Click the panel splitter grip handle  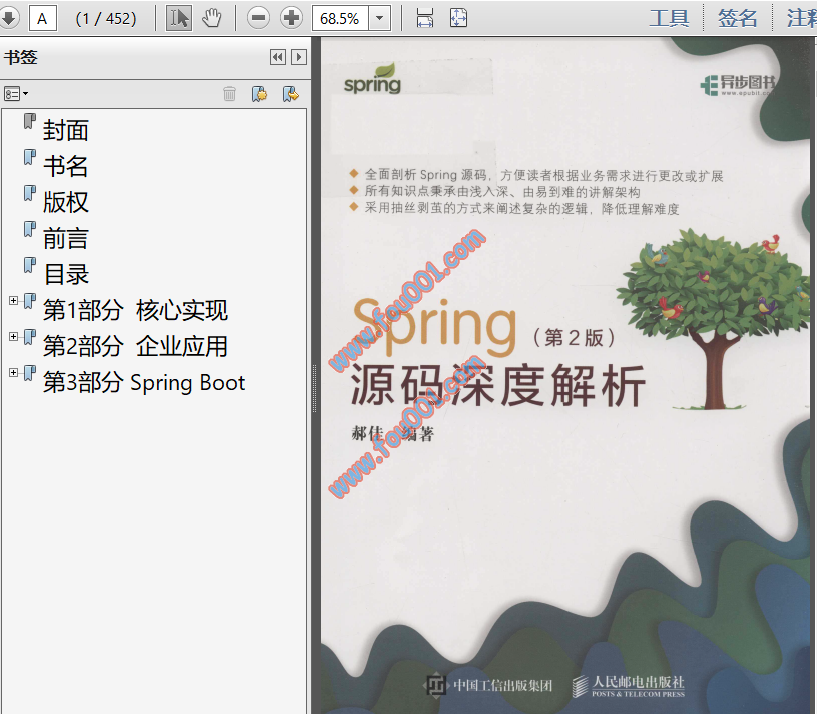(314, 388)
